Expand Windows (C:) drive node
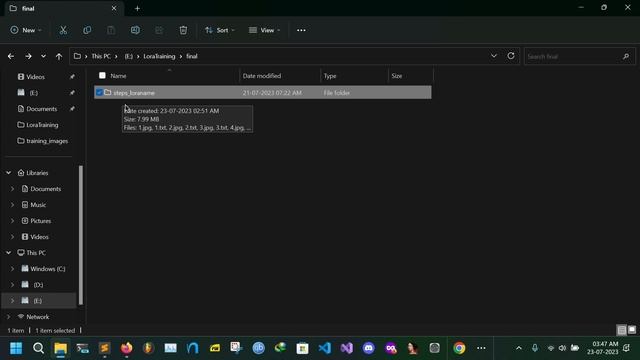Image resolution: width=640 pixels, height=360 pixels. [x=12, y=269]
